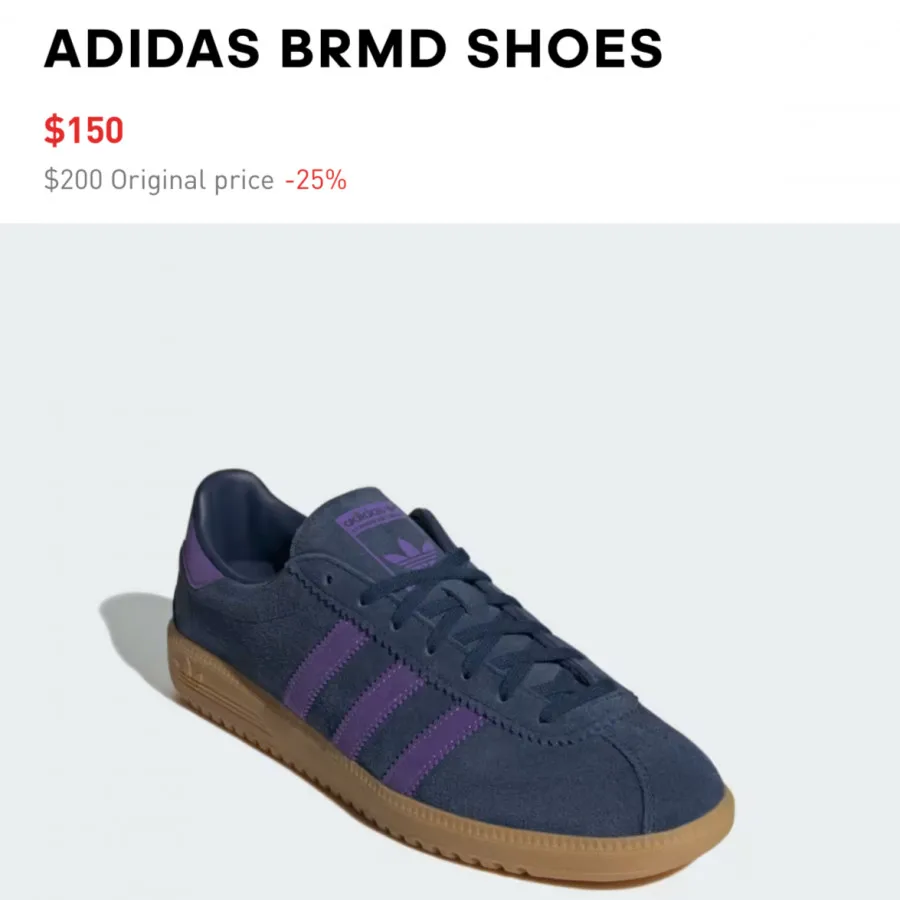Click the -25% discount label
The width and height of the screenshot is (900, 900).
316,180
